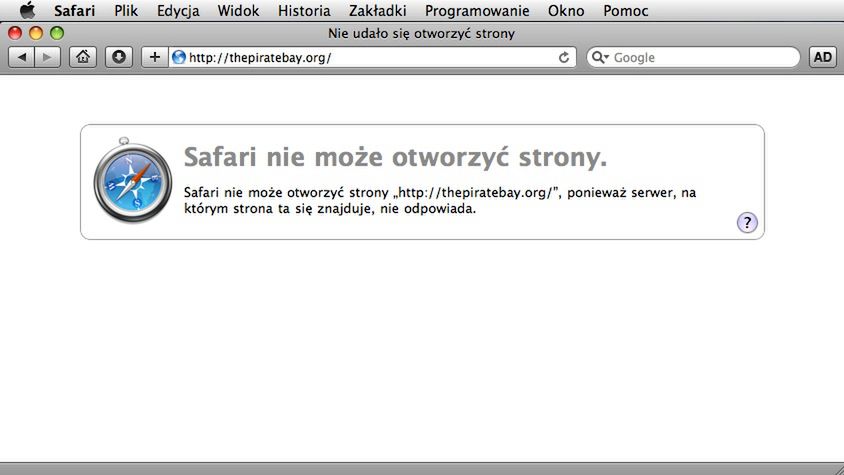Open the Safari application menu
Image resolution: width=844 pixels, height=475 pixels.
point(74,11)
